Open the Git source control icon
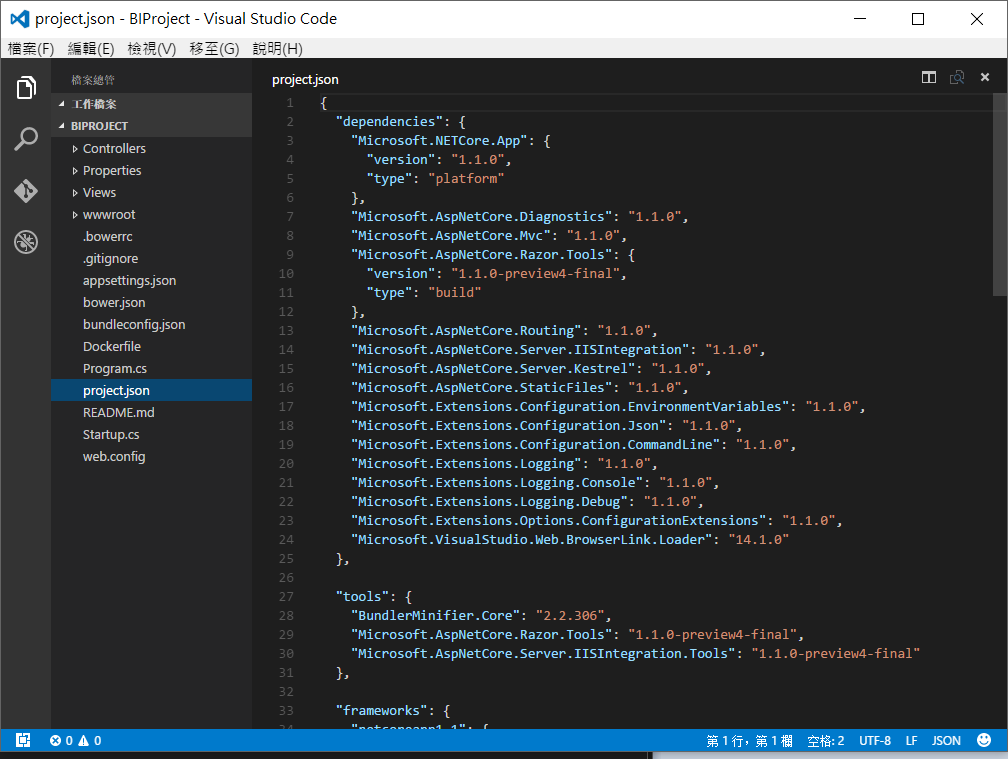Viewport: 1008px width, 759px height. 26,191
